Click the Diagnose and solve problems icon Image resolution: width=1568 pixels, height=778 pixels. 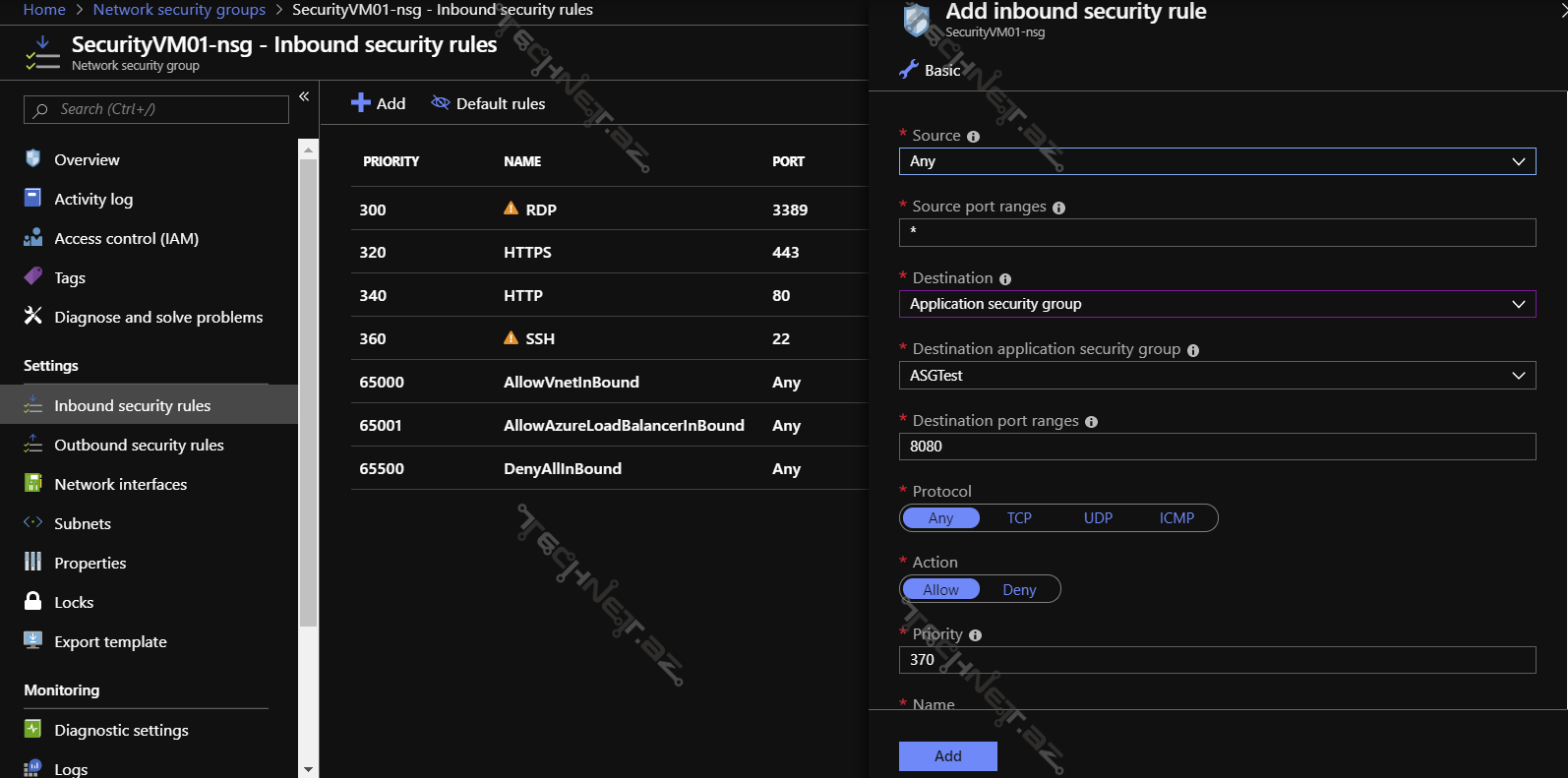tap(32, 316)
